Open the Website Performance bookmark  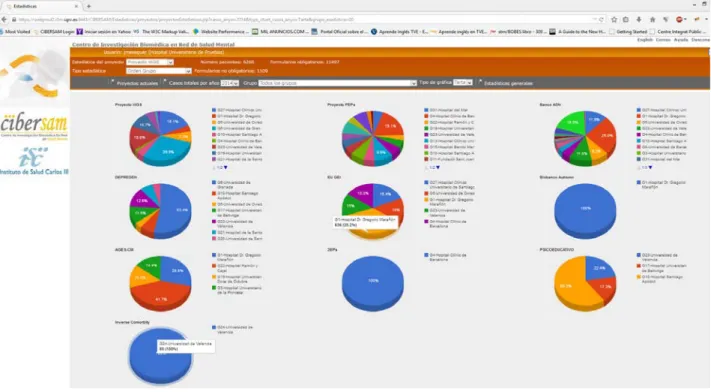221,32
